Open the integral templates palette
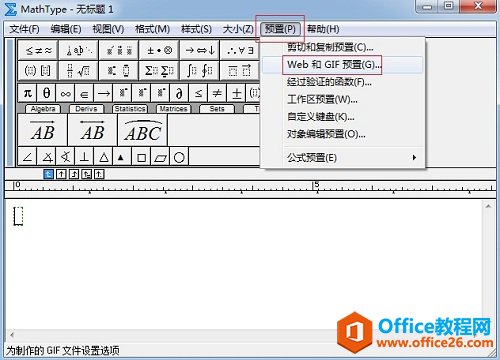500x360 pixels. (199, 70)
